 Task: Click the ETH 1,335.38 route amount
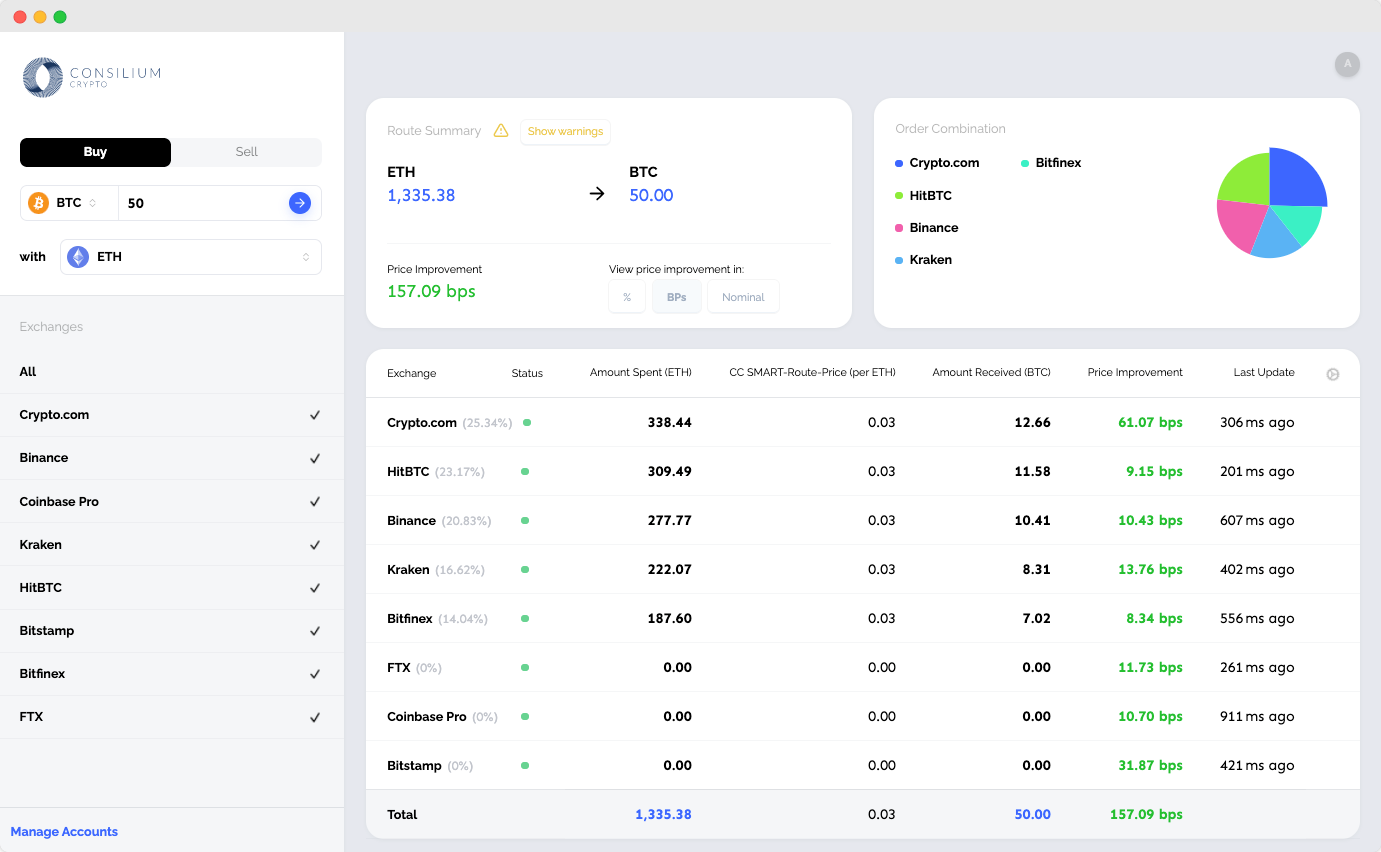tap(421, 196)
